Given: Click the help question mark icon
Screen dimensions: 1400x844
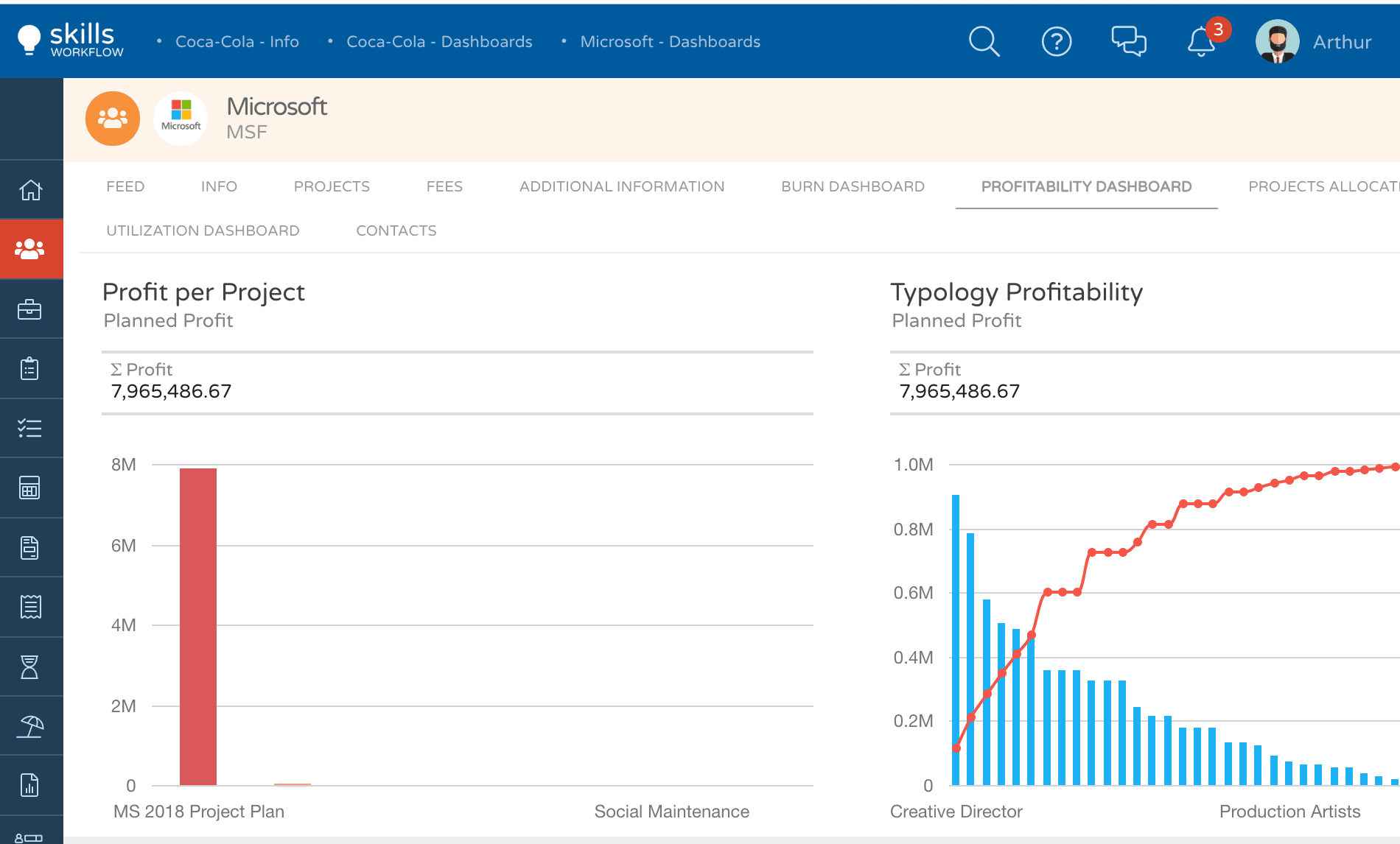Looking at the screenshot, I should click(x=1056, y=42).
